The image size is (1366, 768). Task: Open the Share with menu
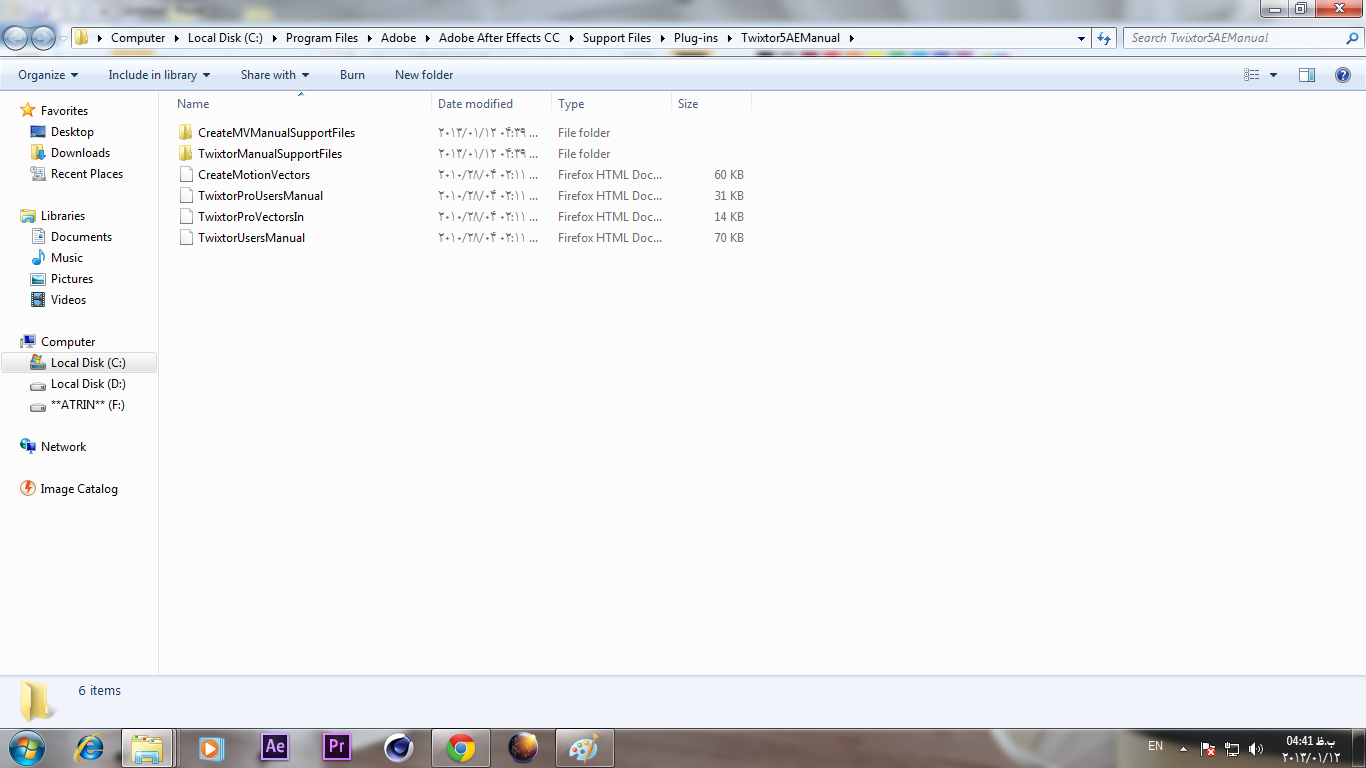(275, 75)
